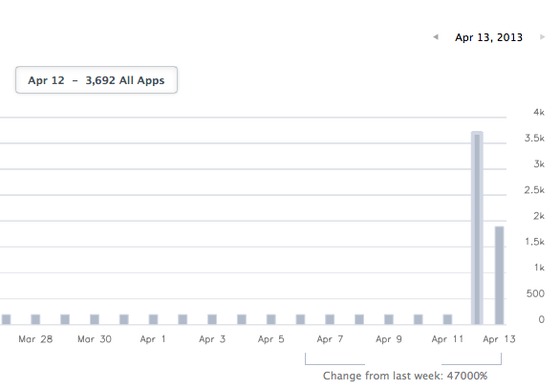Screen dimensions: 560x389
Task: Select the small bar above Mar 30
Action: pos(94,319)
